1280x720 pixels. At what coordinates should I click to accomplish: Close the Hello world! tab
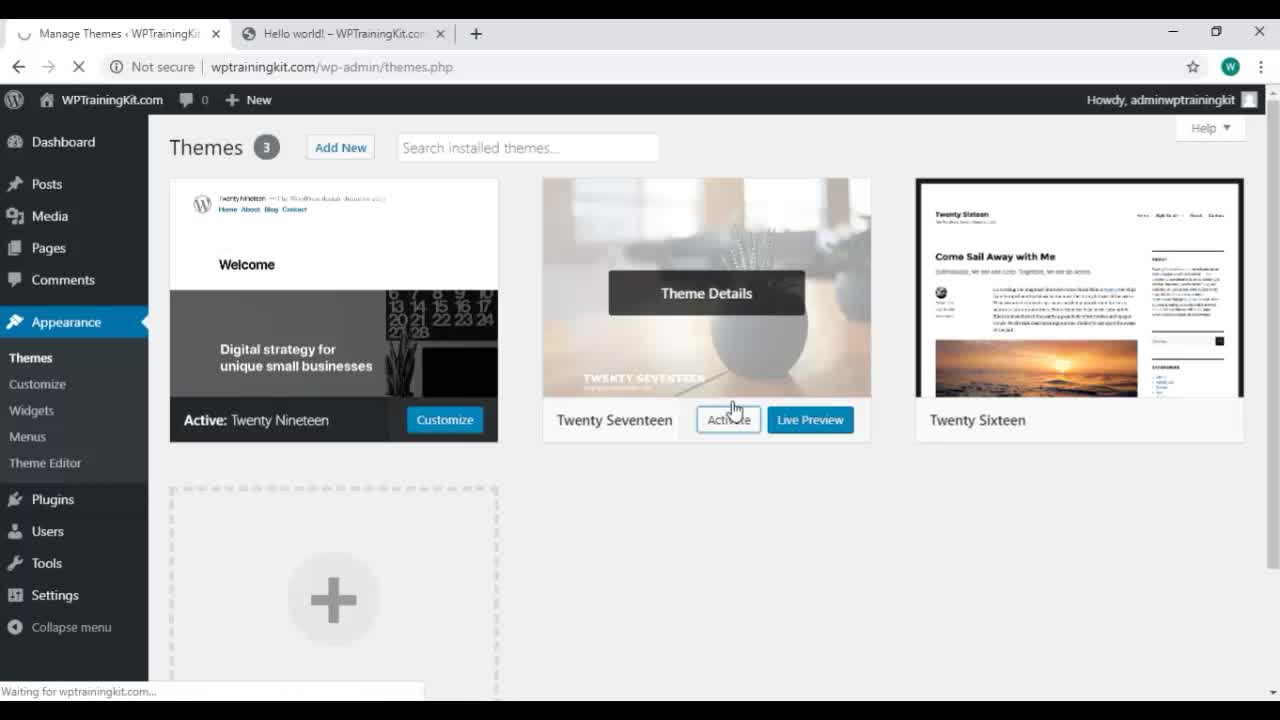[x=440, y=34]
